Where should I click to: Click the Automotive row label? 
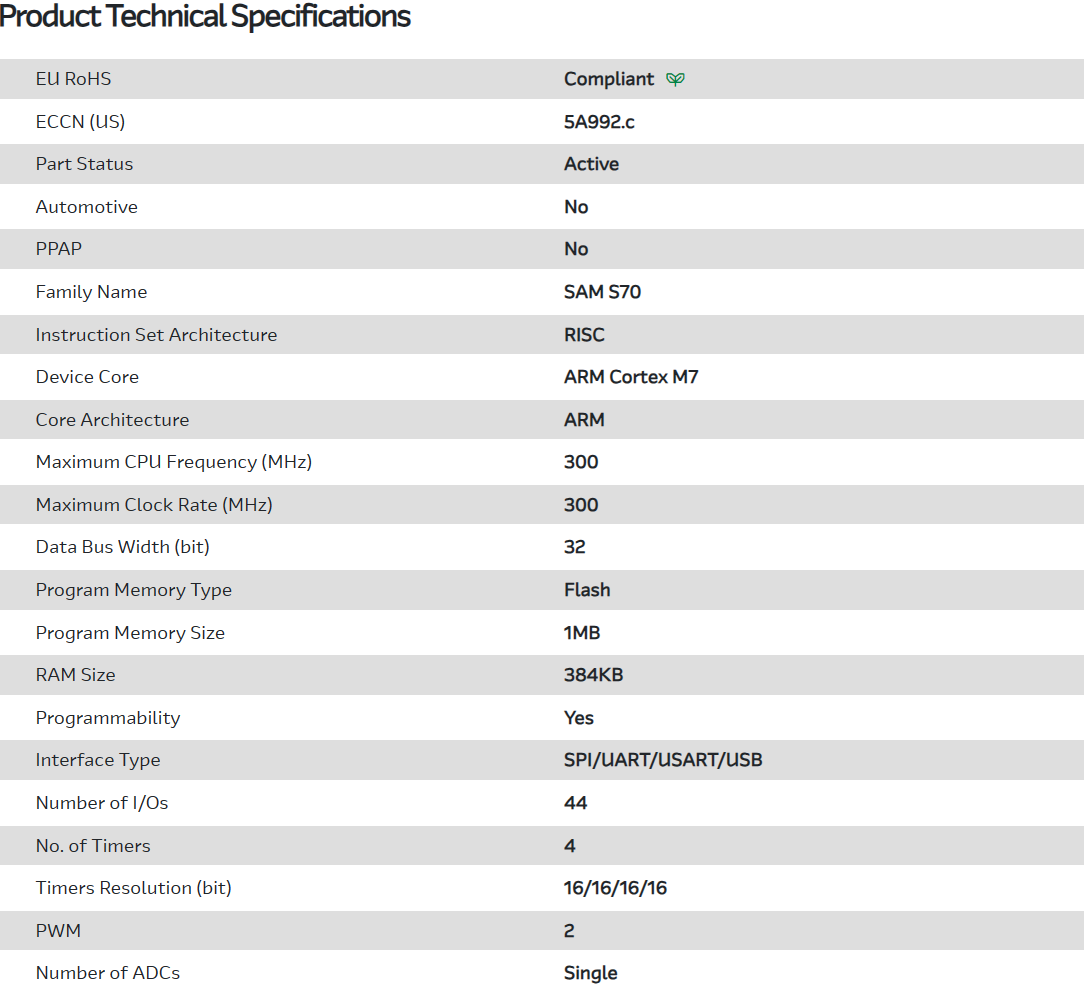tap(86, 207)
